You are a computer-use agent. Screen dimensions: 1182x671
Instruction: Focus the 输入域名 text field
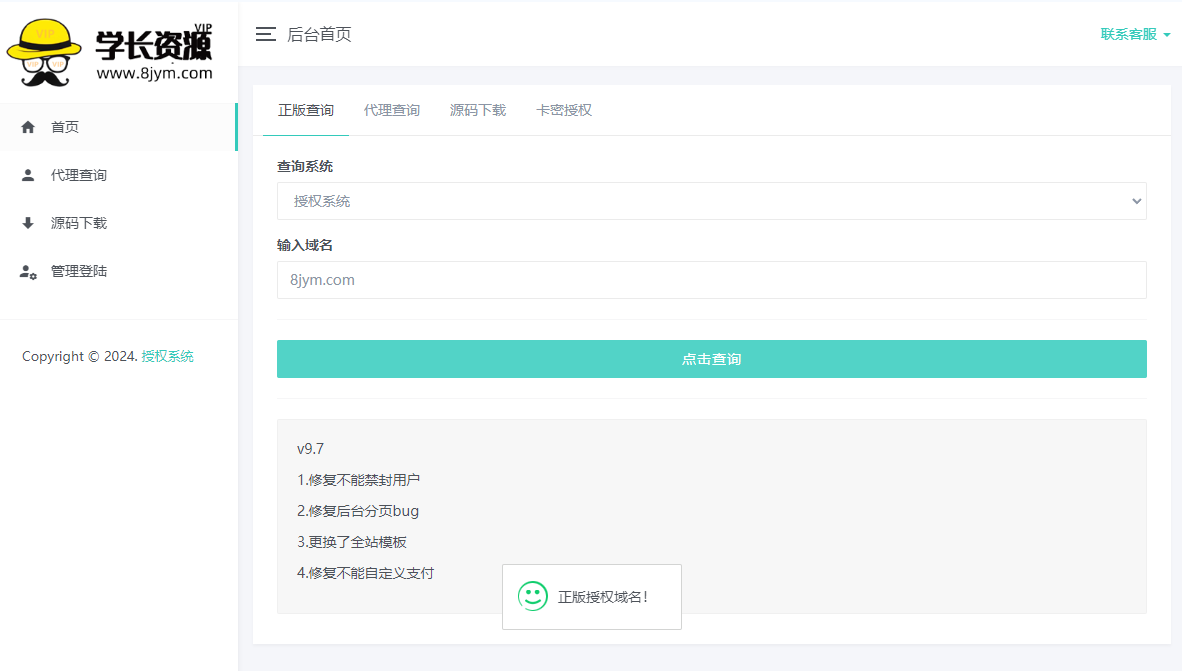coord(711,280)
